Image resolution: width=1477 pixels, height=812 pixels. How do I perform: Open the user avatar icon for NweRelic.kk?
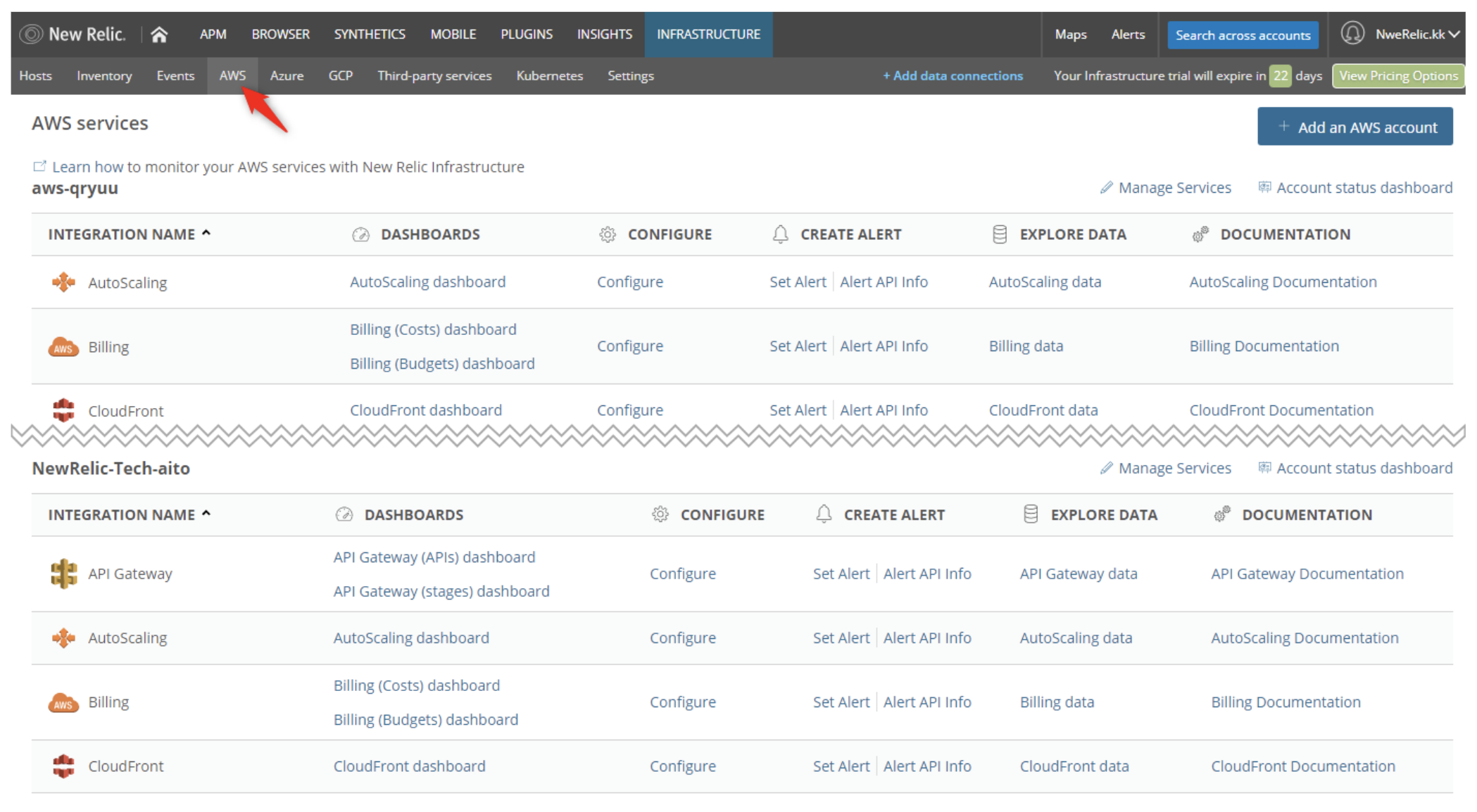click(1352, 33)
